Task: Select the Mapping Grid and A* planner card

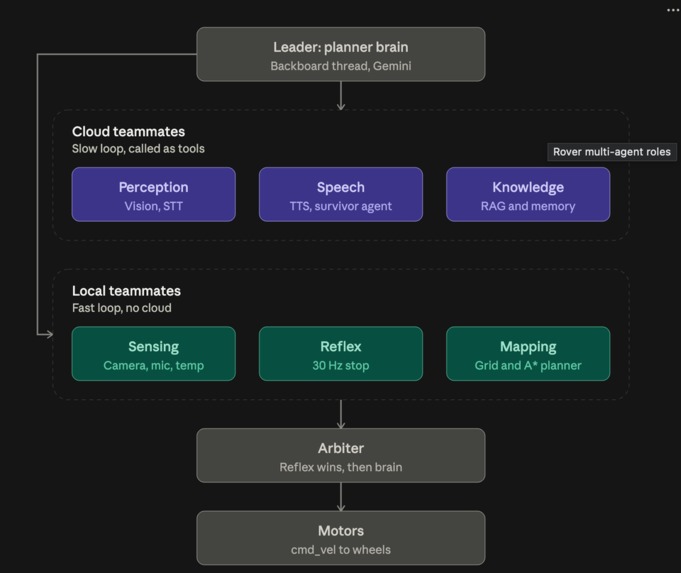Action: [528, 354]
